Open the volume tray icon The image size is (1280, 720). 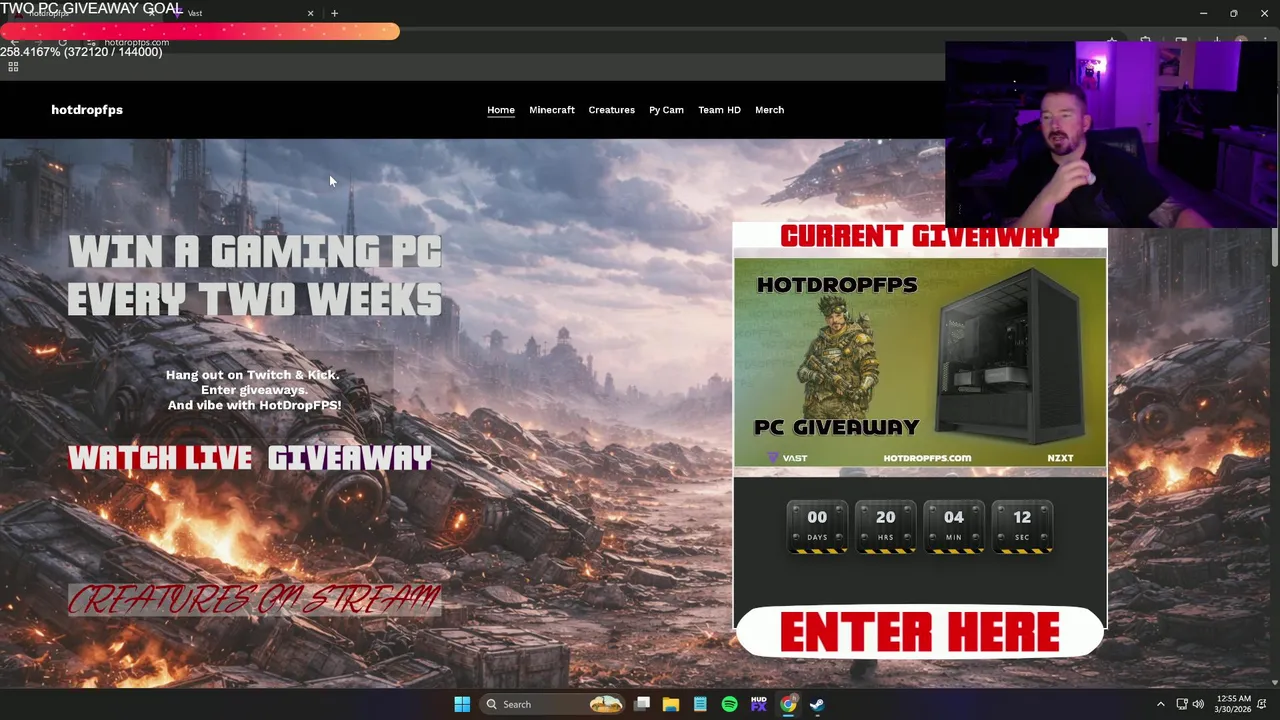click(x=1198, y=704)
